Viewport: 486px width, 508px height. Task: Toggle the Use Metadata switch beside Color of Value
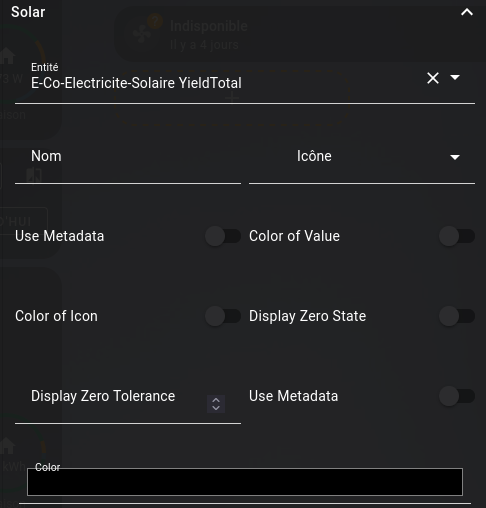(223, 236)
